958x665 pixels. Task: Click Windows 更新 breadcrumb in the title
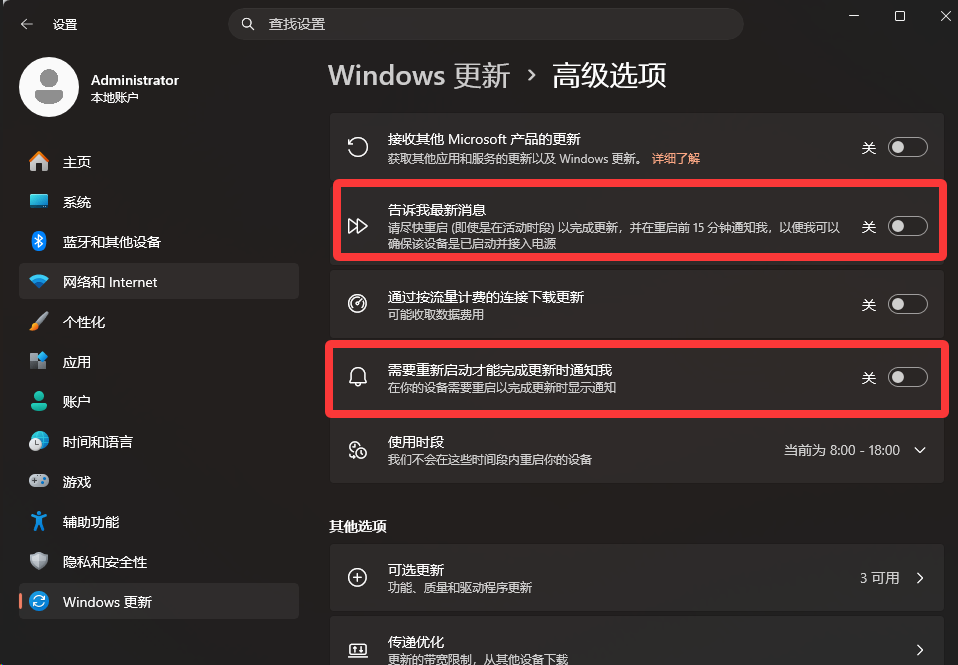(419, 76)
